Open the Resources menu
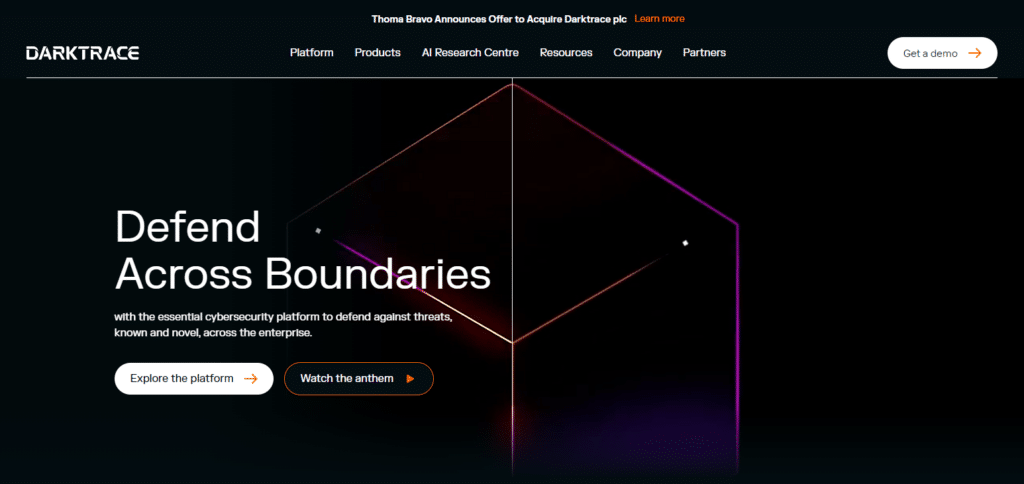Screen dimensions: 1024x484 566,53
